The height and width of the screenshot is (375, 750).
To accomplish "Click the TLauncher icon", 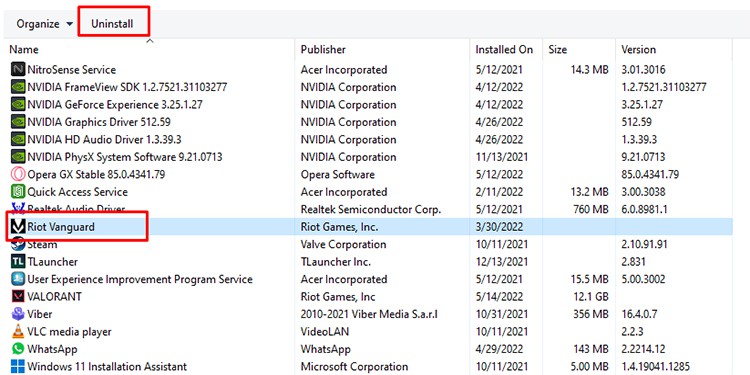I will [18, 262].
